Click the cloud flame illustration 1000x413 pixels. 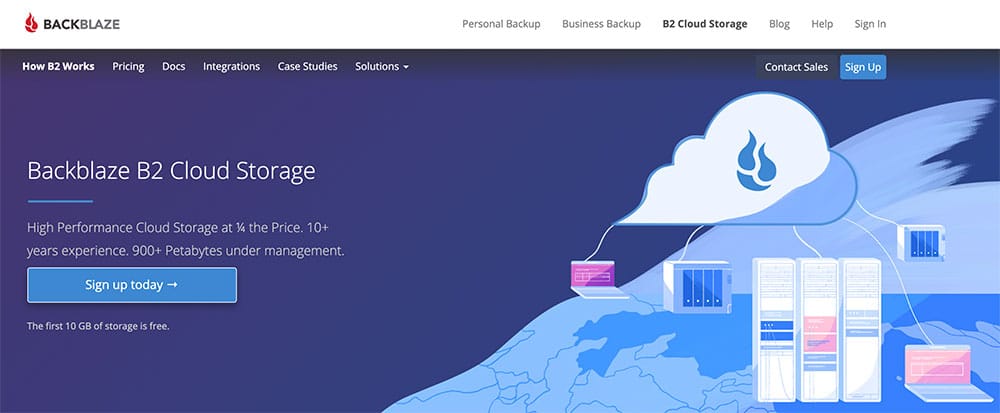(x=756, y=161)
